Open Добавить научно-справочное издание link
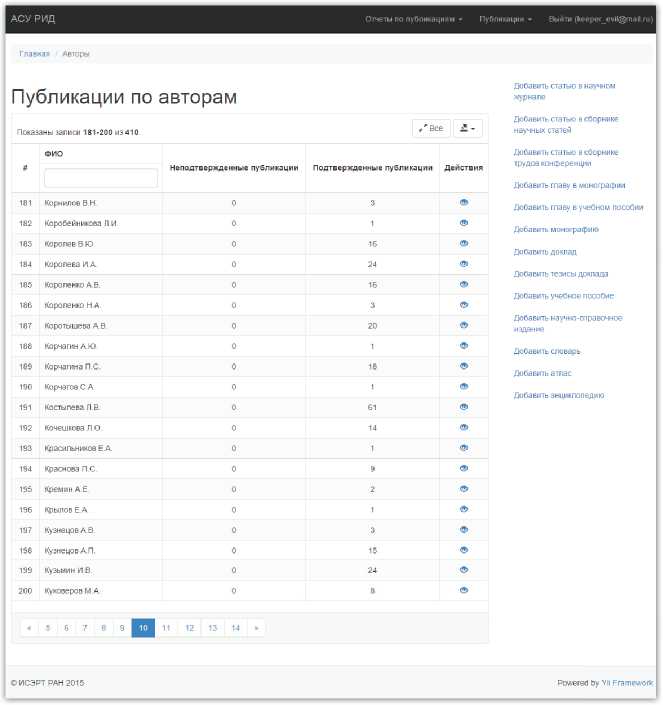This screenshot has width=663, height=705. tap(568, 323)
